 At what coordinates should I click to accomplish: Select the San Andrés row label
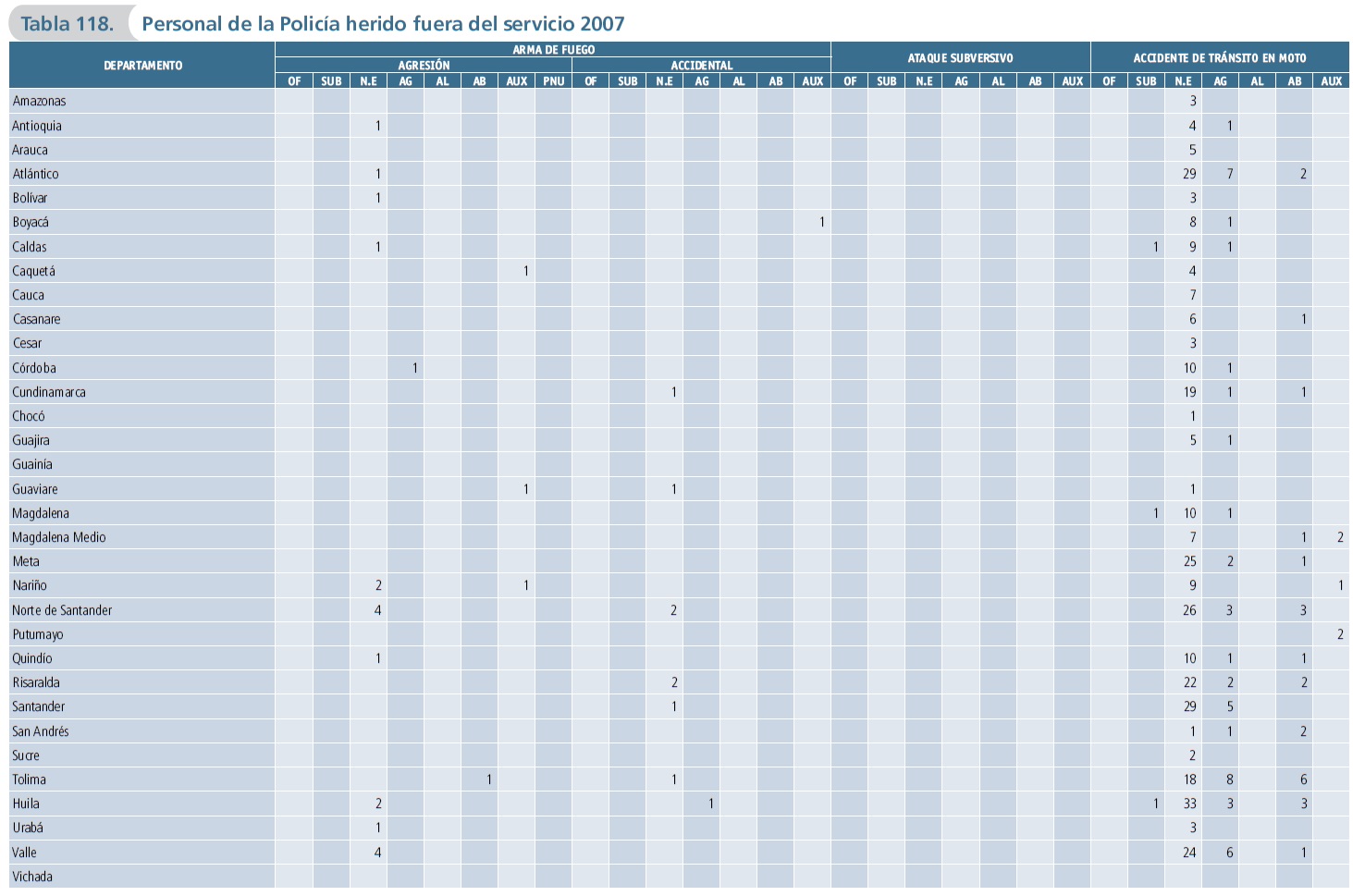point(41,731)
